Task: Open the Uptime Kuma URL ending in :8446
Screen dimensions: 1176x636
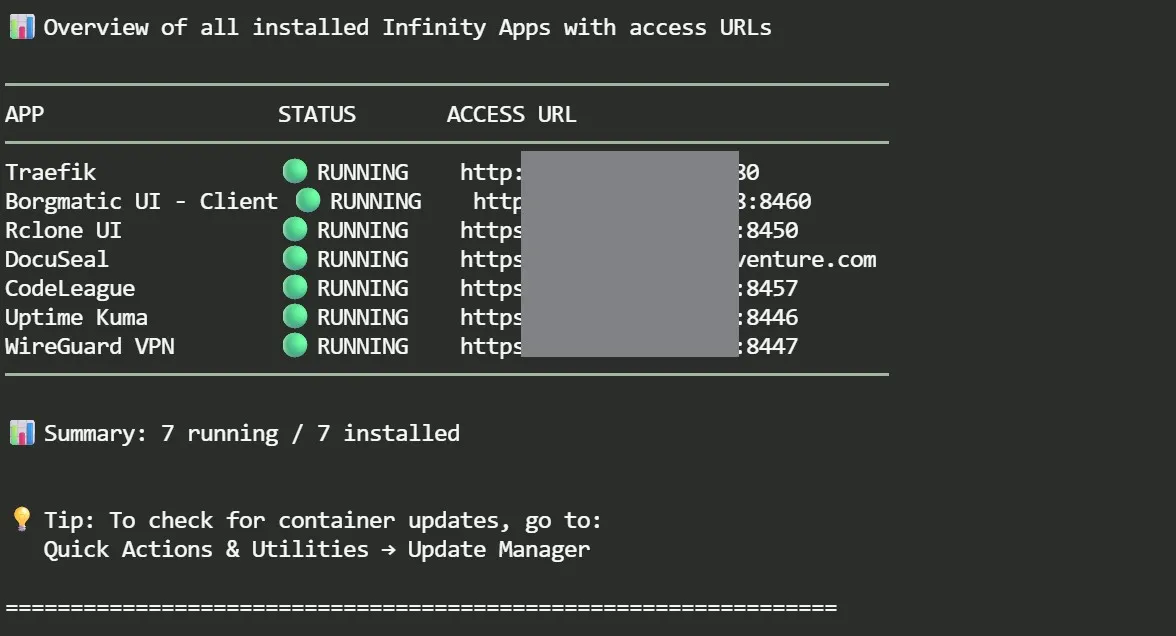Action: (629, 318)
